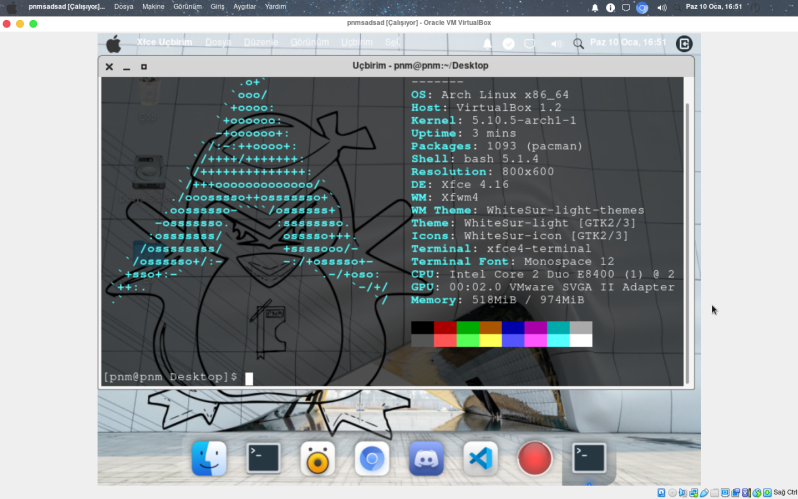The height and width of the screenshot is (499, 798).
Task: Click the Packages: 1093 (pacman) line
Action: click(x=497, y=146)
